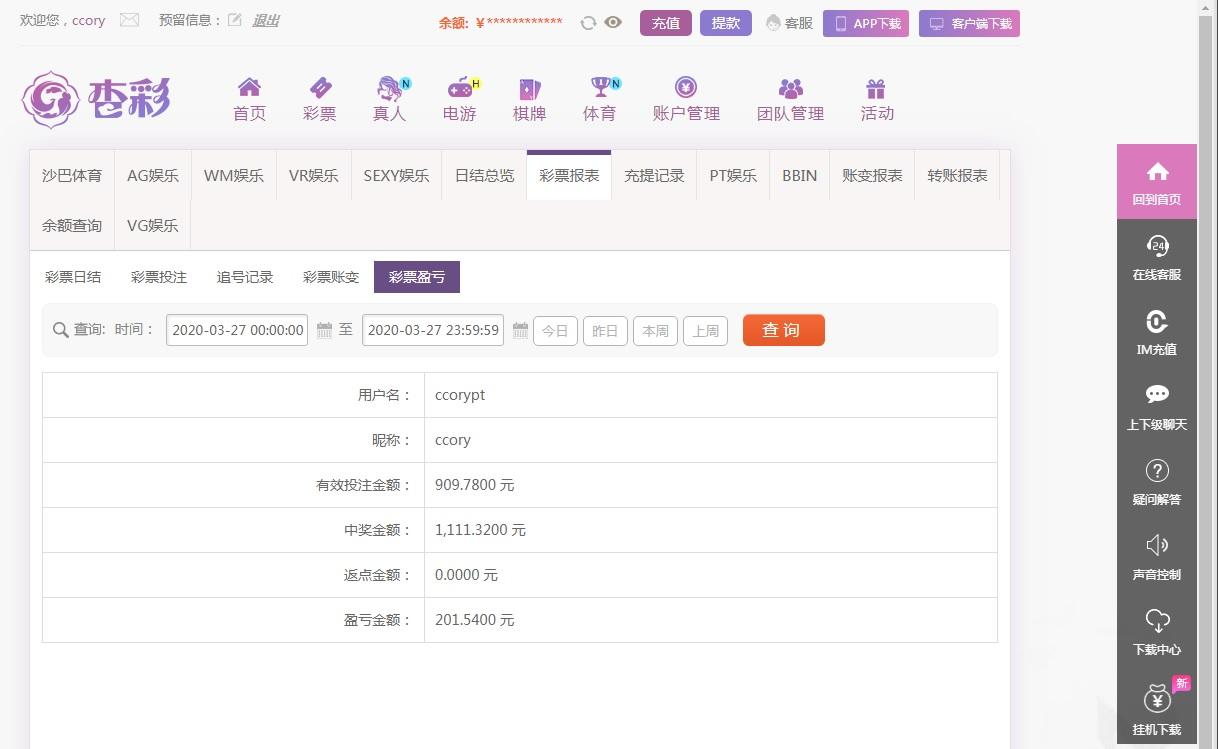This screenshot has height=749, width=1218.
Task: Open the 声音控制 speaker icon
Action: tap(1157, 545)
